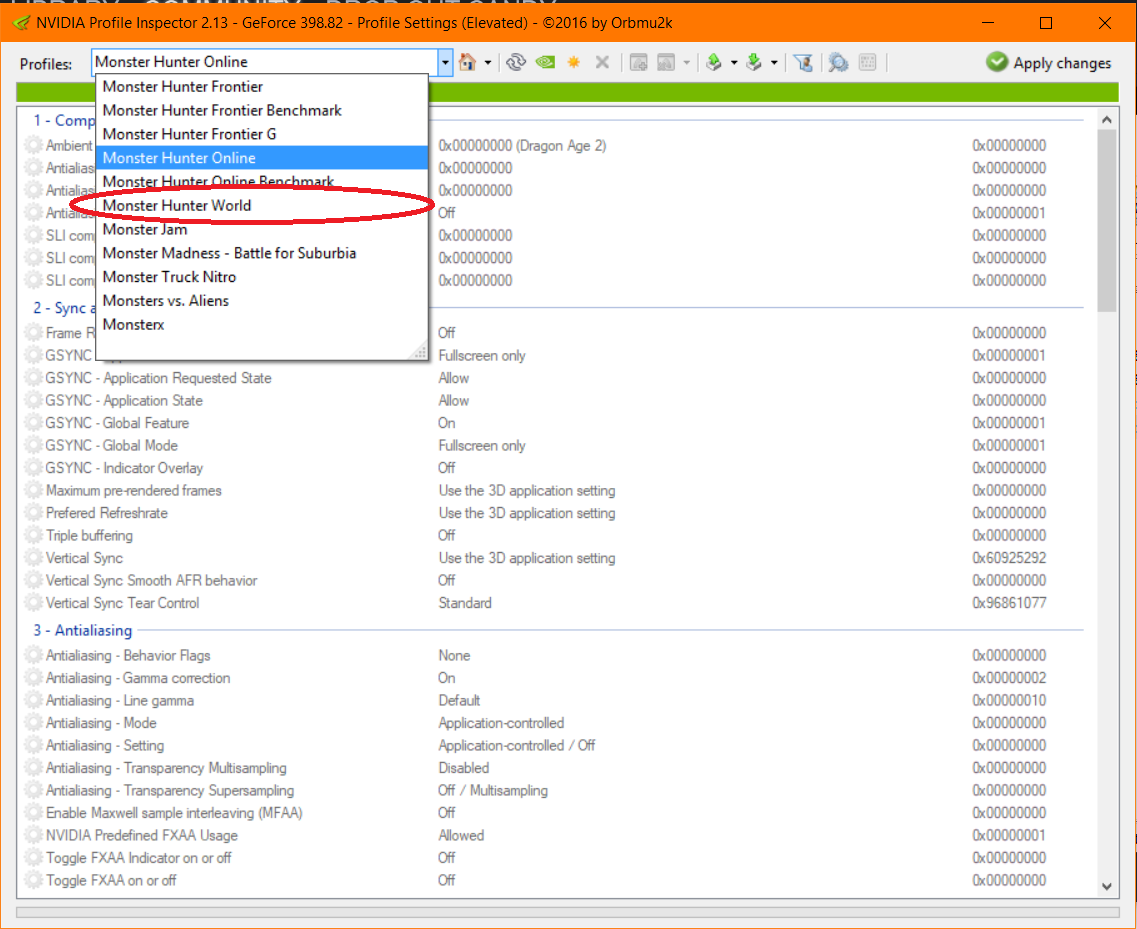Collapse the Profiles combo box arrow
Screen dimensions: 1137x929
[445, 62]
